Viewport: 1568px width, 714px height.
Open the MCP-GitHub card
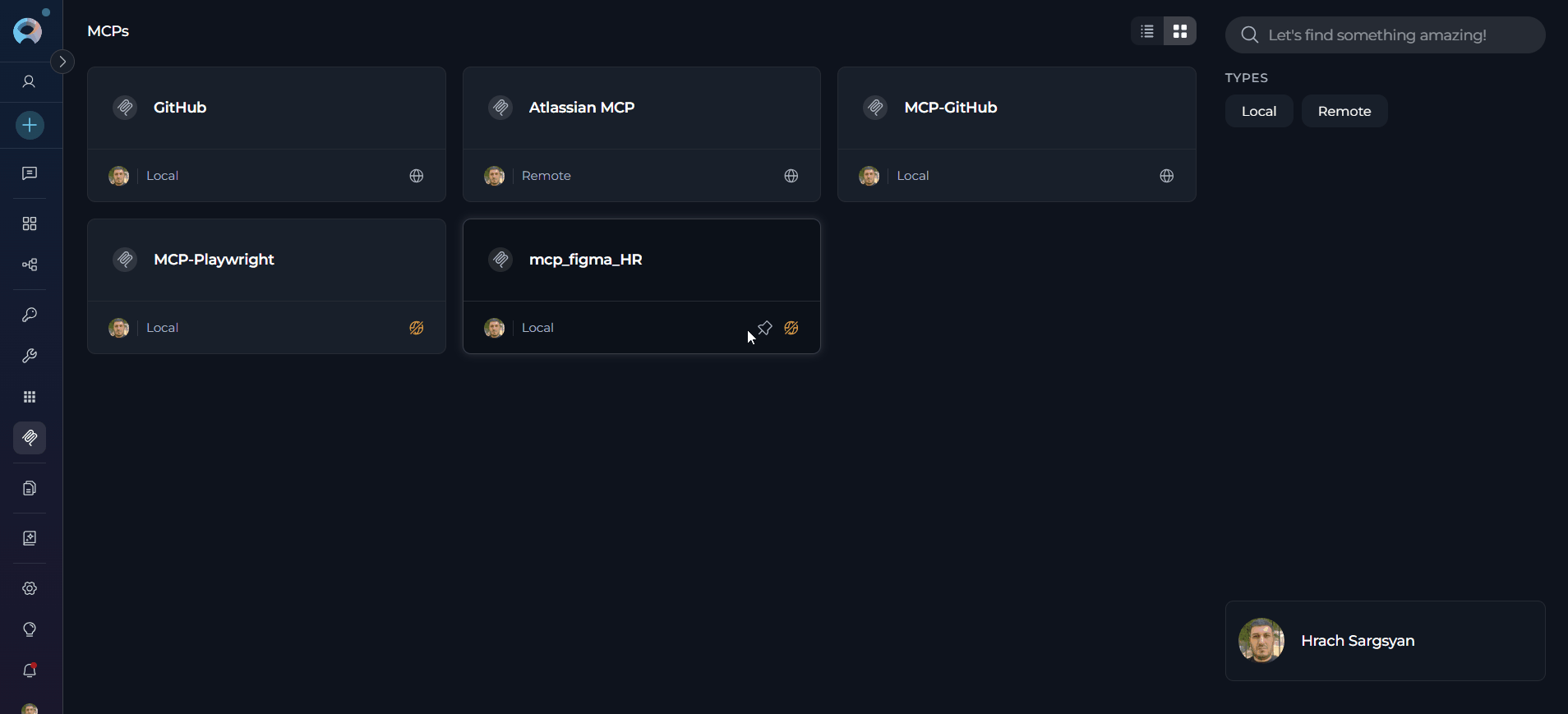pyautogui.click(x=1017, y=134)
